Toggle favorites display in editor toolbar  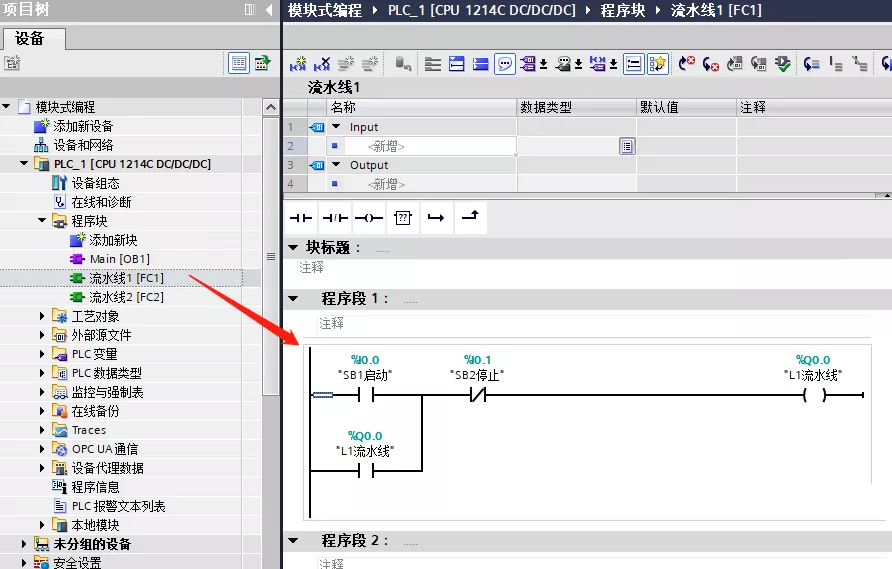[657, 64]
